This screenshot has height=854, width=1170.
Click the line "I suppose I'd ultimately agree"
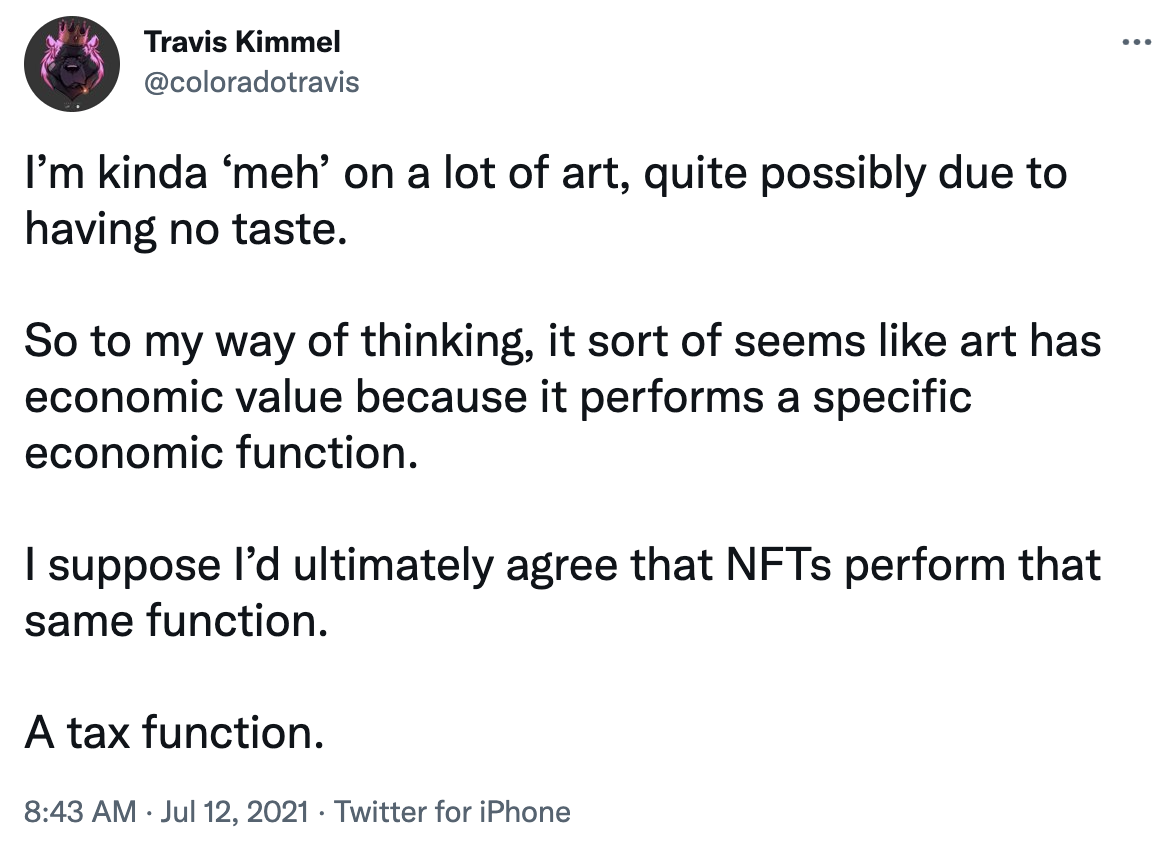pos(563,565)
